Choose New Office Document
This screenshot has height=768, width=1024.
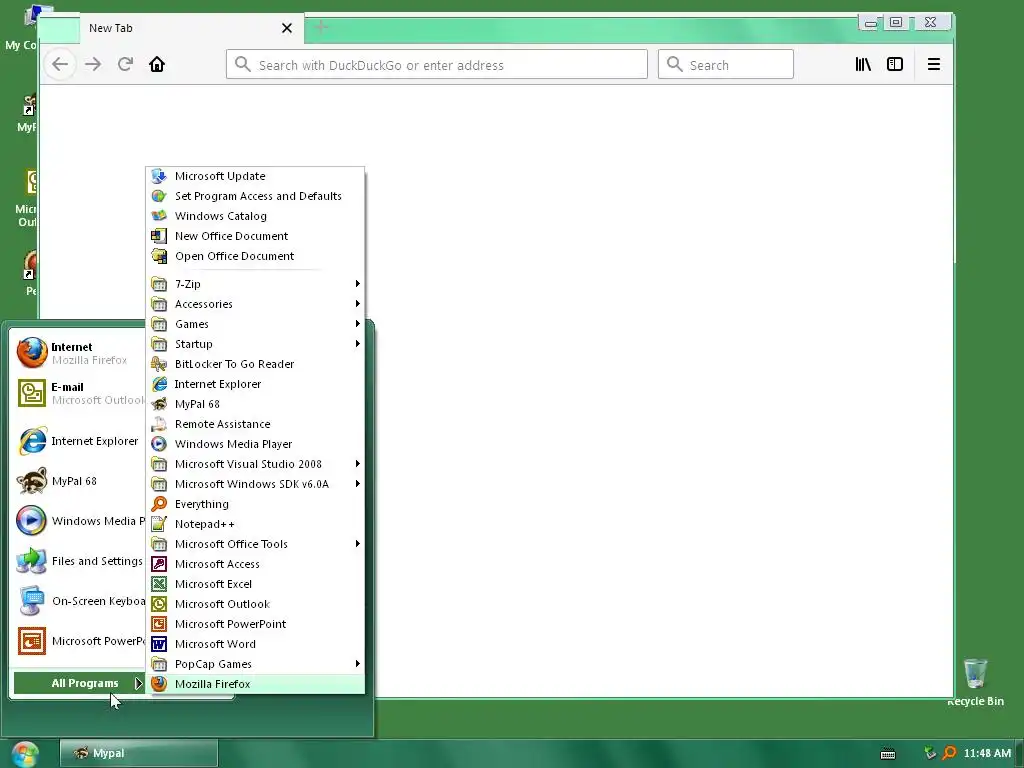coord(255,236)
